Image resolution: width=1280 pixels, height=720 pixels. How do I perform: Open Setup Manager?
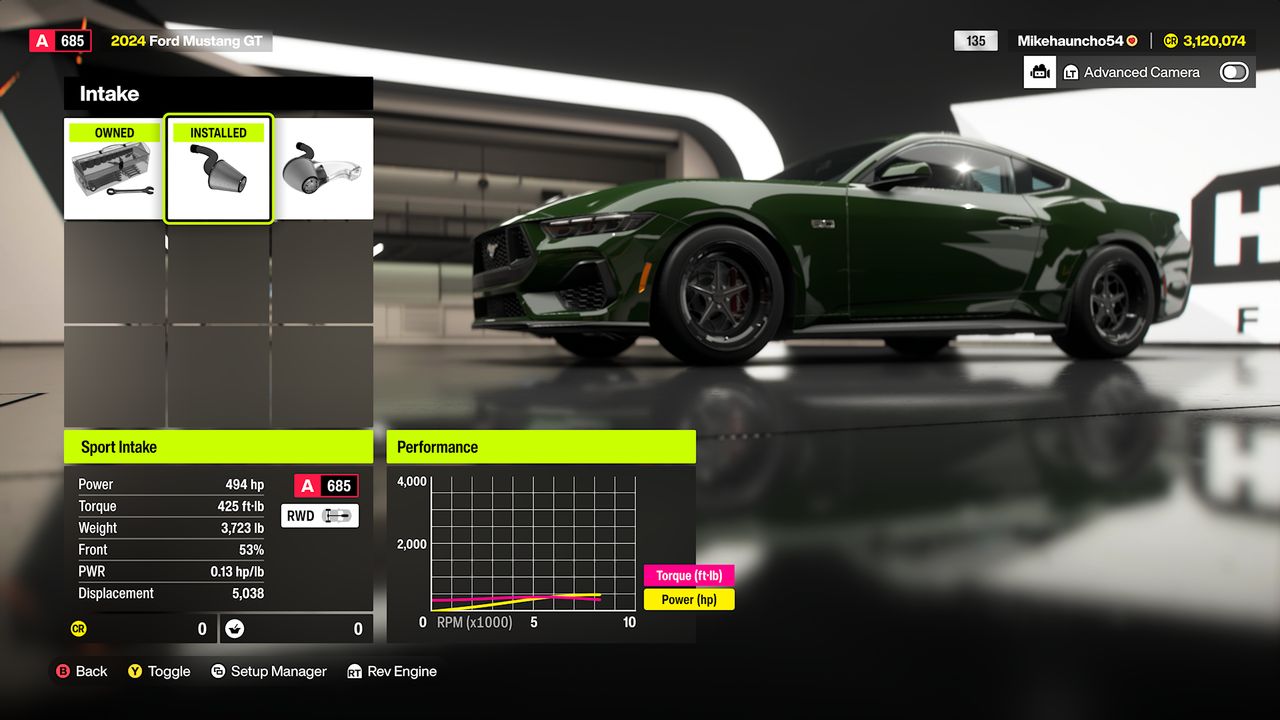coord(279,671)
